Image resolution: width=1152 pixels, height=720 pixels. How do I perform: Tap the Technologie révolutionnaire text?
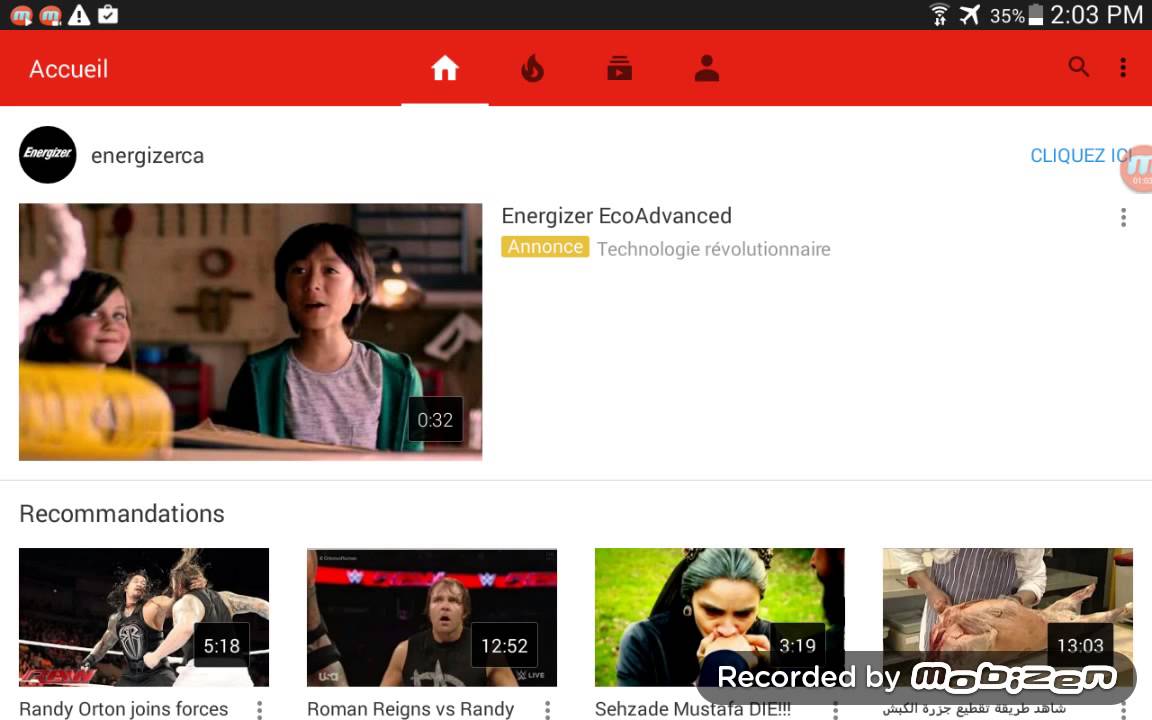713,249
